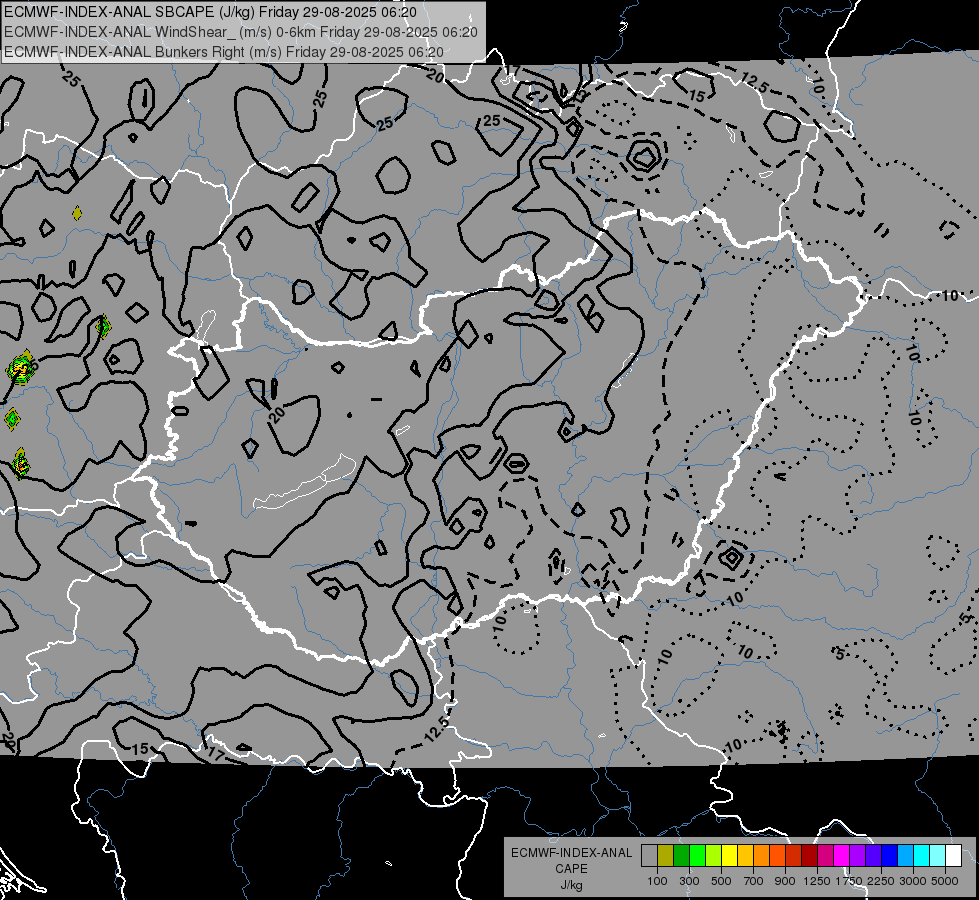Click the 1250 legend tick label
The width and height of the screenshot is (979, 900).
(x=817, y=881)
